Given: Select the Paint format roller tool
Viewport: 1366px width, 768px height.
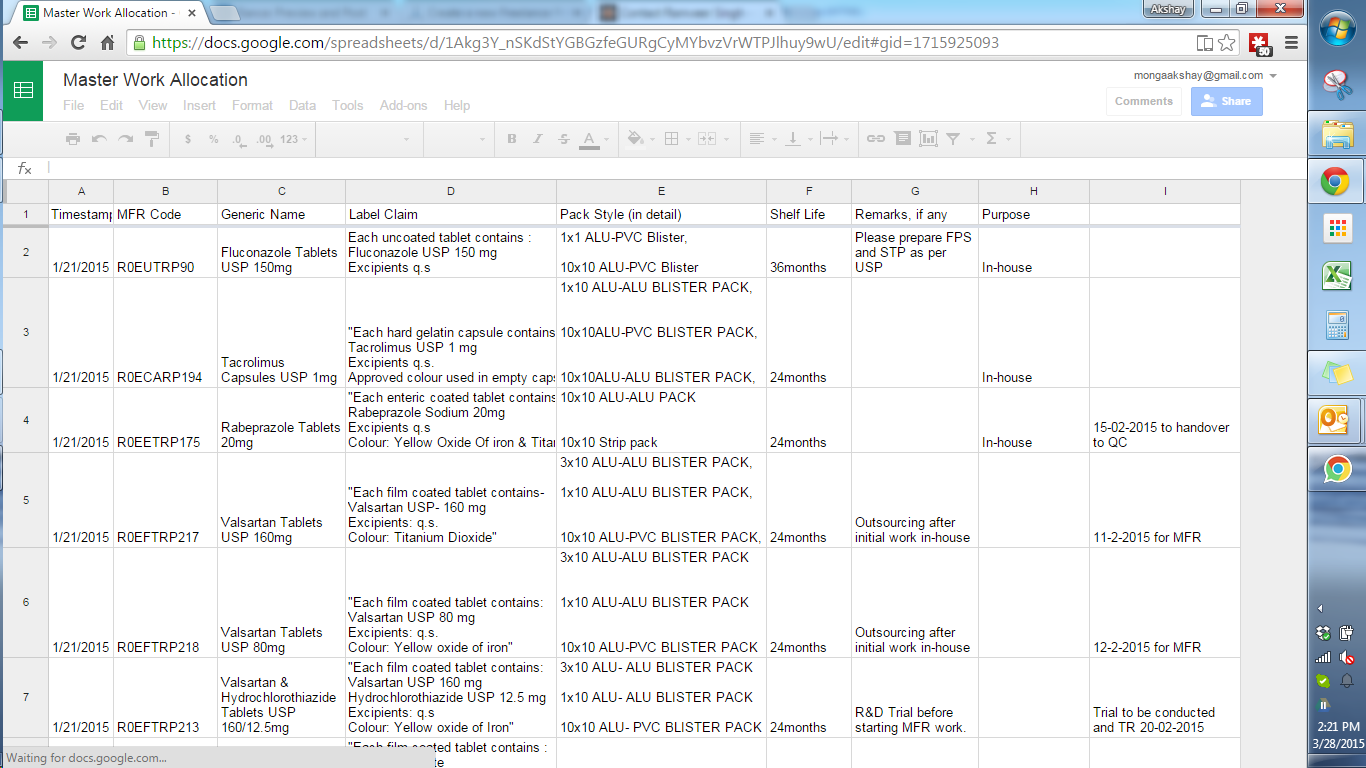Looking at the screenshot, I should pos(152,139).
